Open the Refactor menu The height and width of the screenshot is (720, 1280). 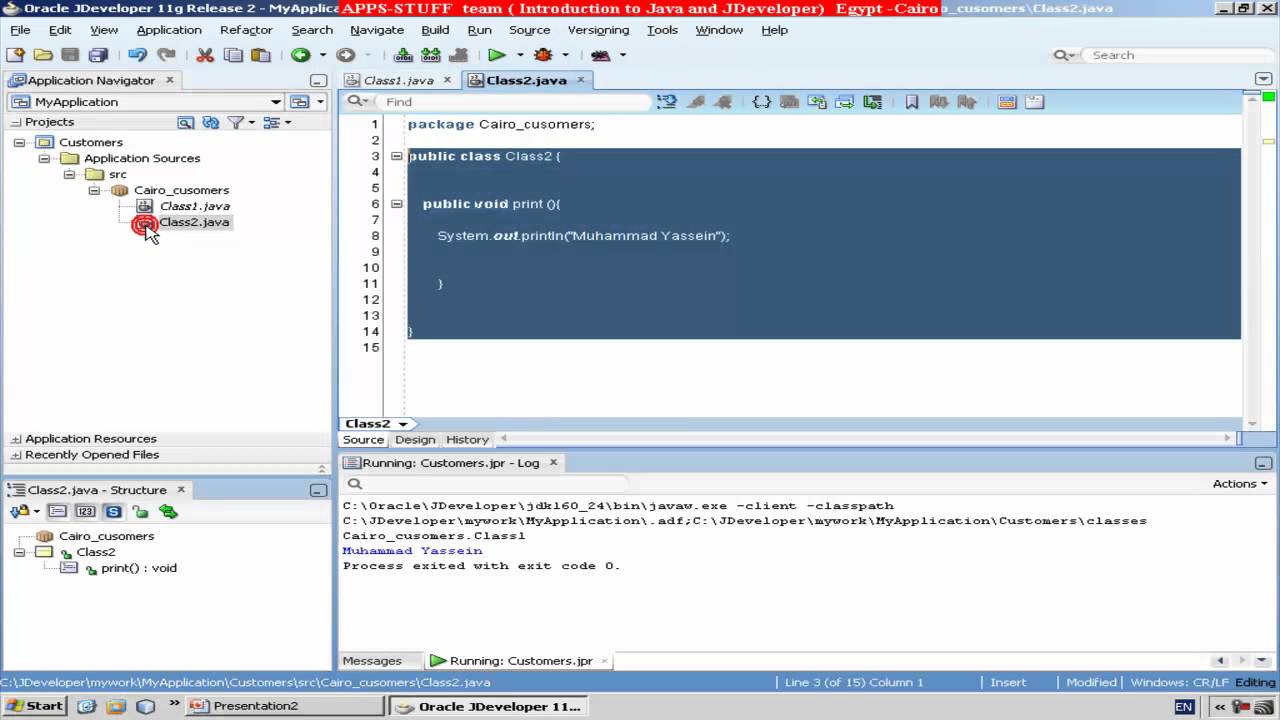click(246, 30)
